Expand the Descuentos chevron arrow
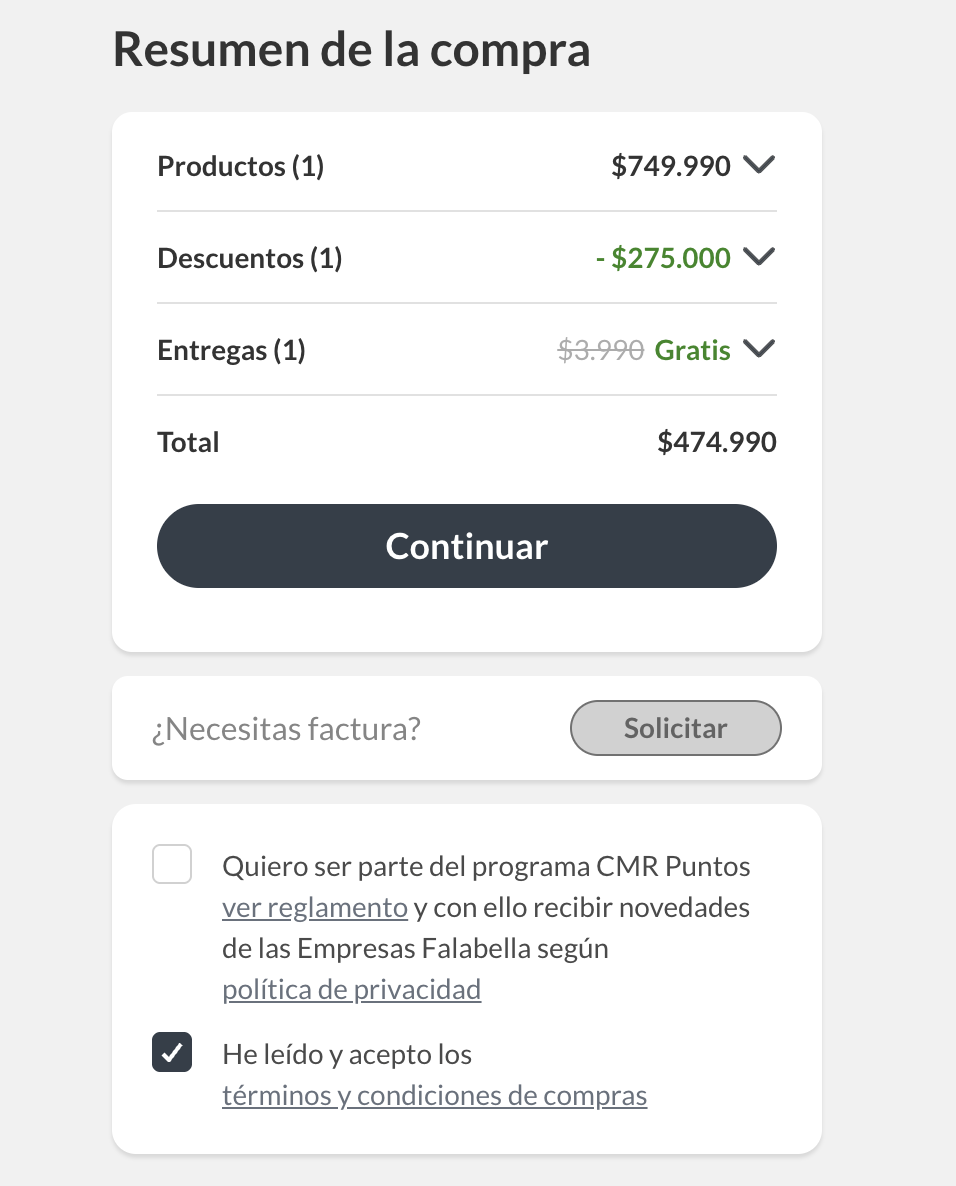 click(759, 257)
